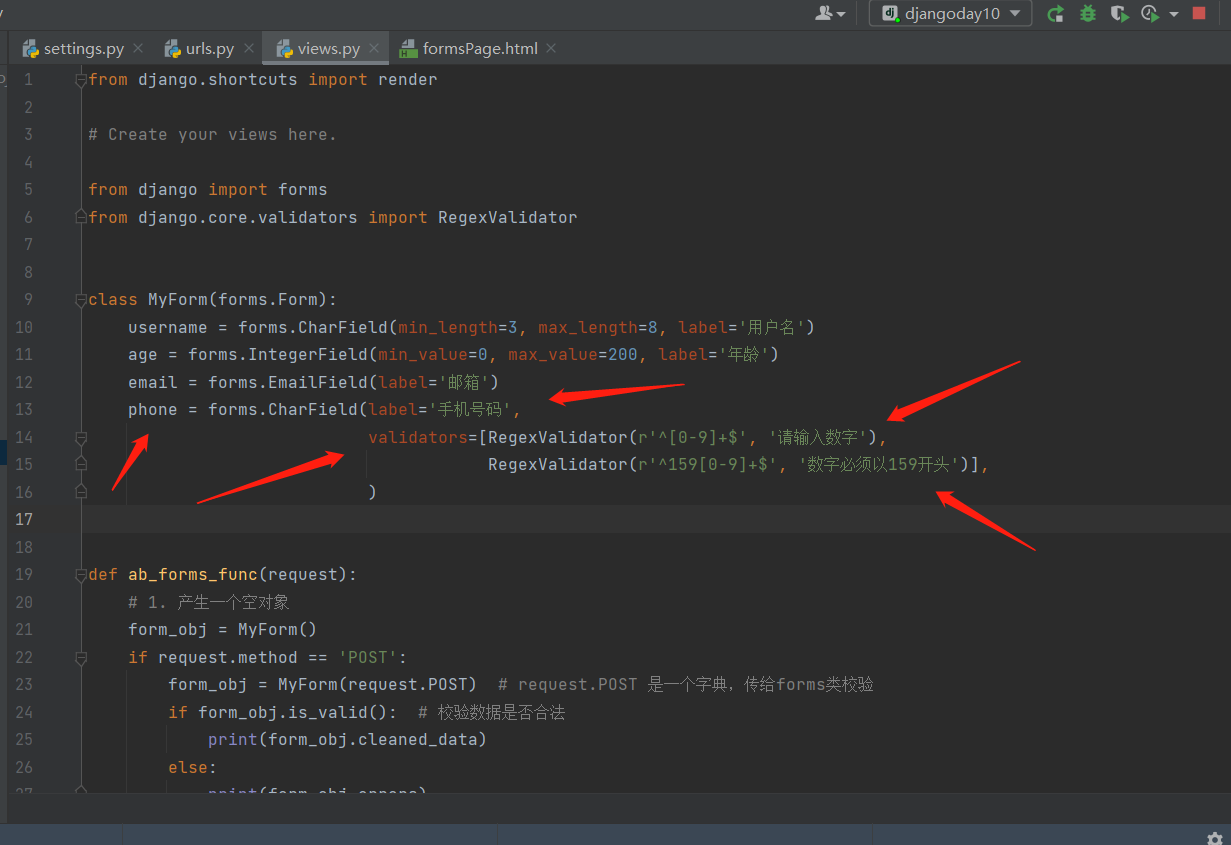Click 'forms' in 'from django import forms'
The height and width of the screenshot is (845, 1231).
point(303,190)
